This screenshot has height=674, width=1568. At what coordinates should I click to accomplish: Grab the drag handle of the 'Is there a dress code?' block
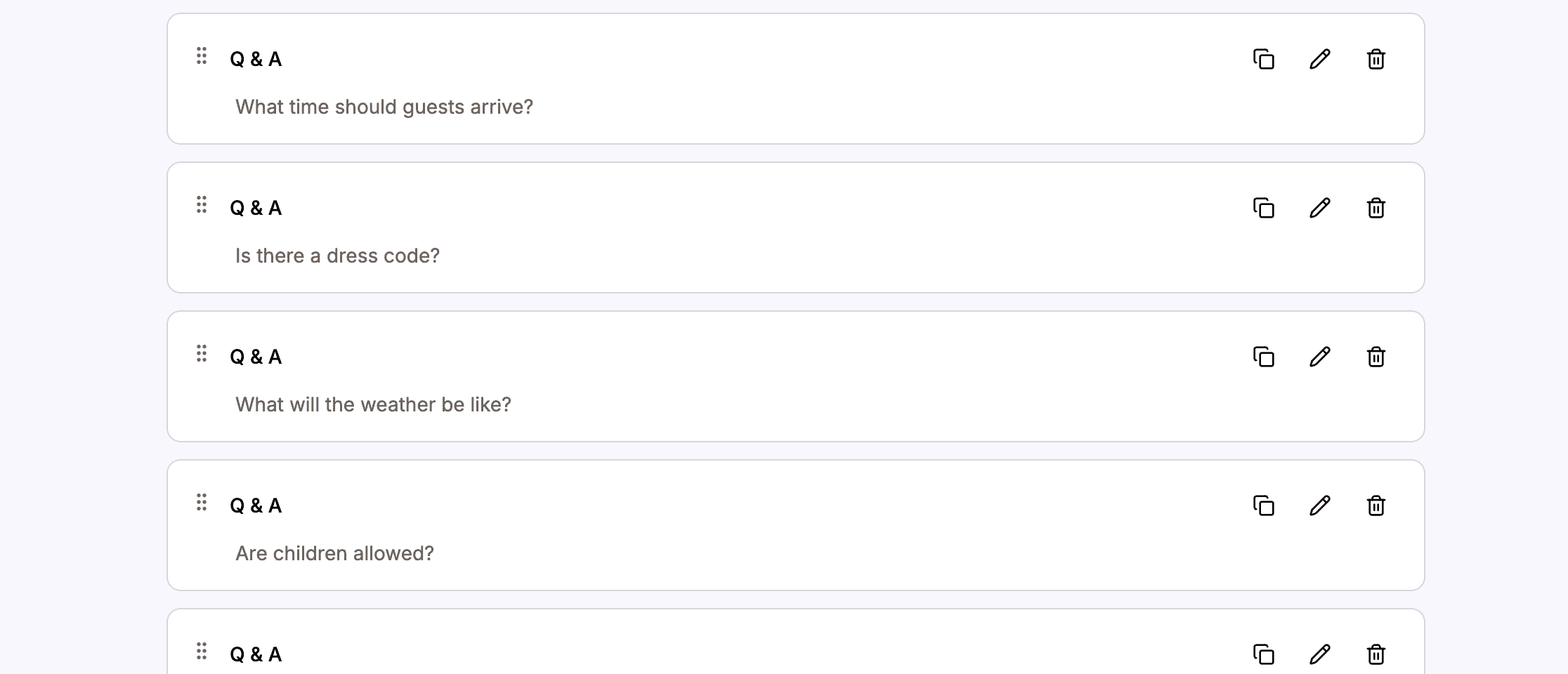click(x=202, y=205)
